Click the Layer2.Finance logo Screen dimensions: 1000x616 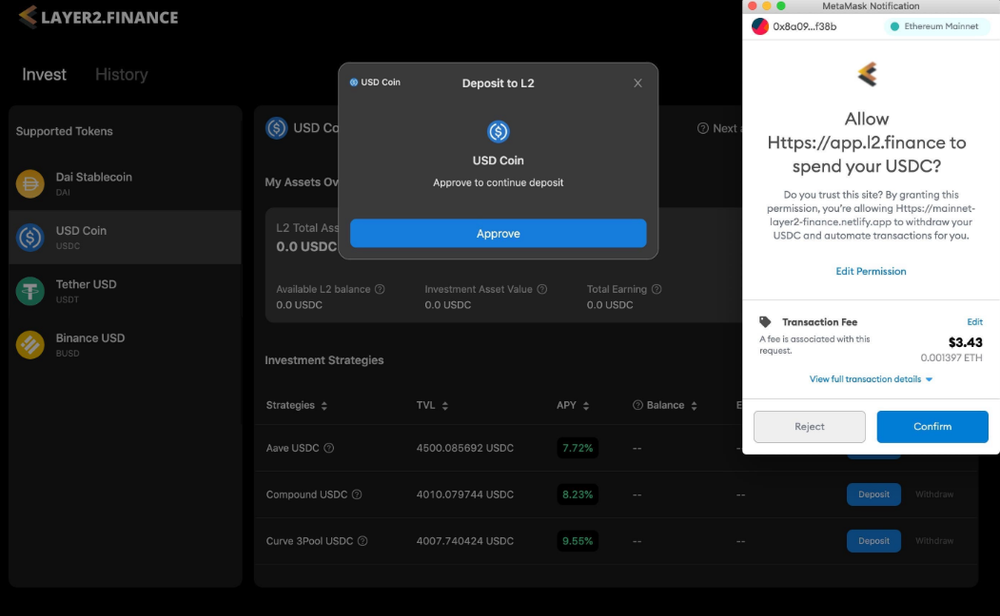click(x=98, y=17)
